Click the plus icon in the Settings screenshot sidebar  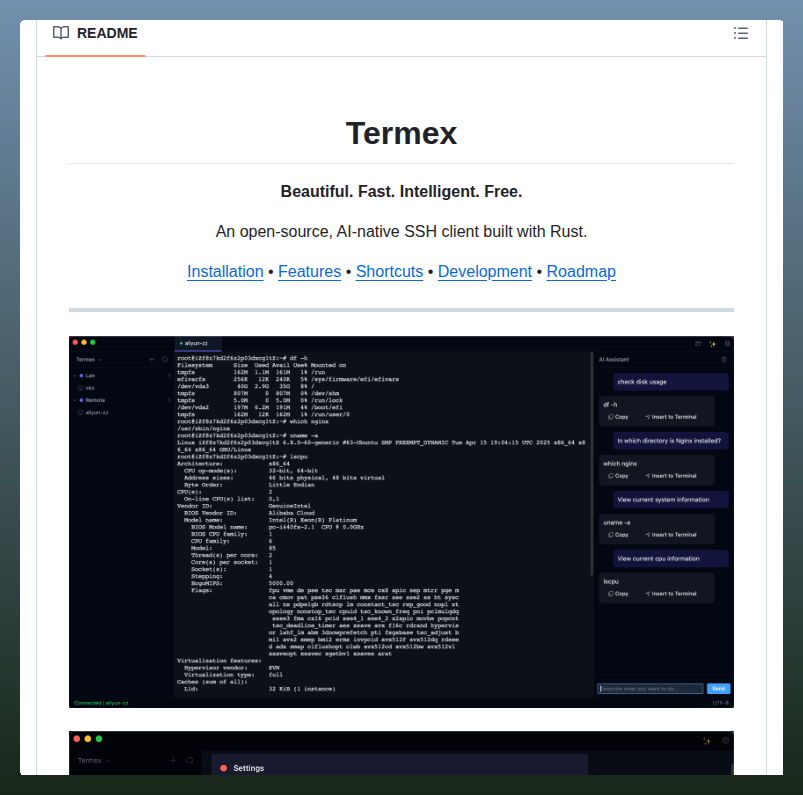(173, 761)
